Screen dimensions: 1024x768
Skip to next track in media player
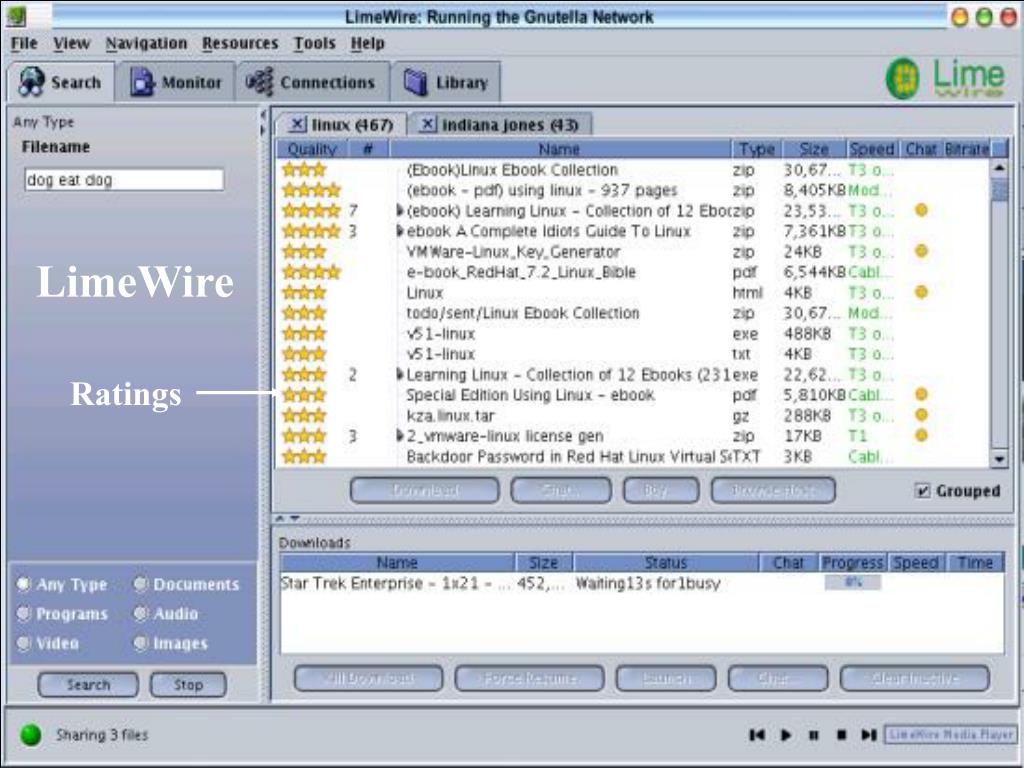coord(869,735)
